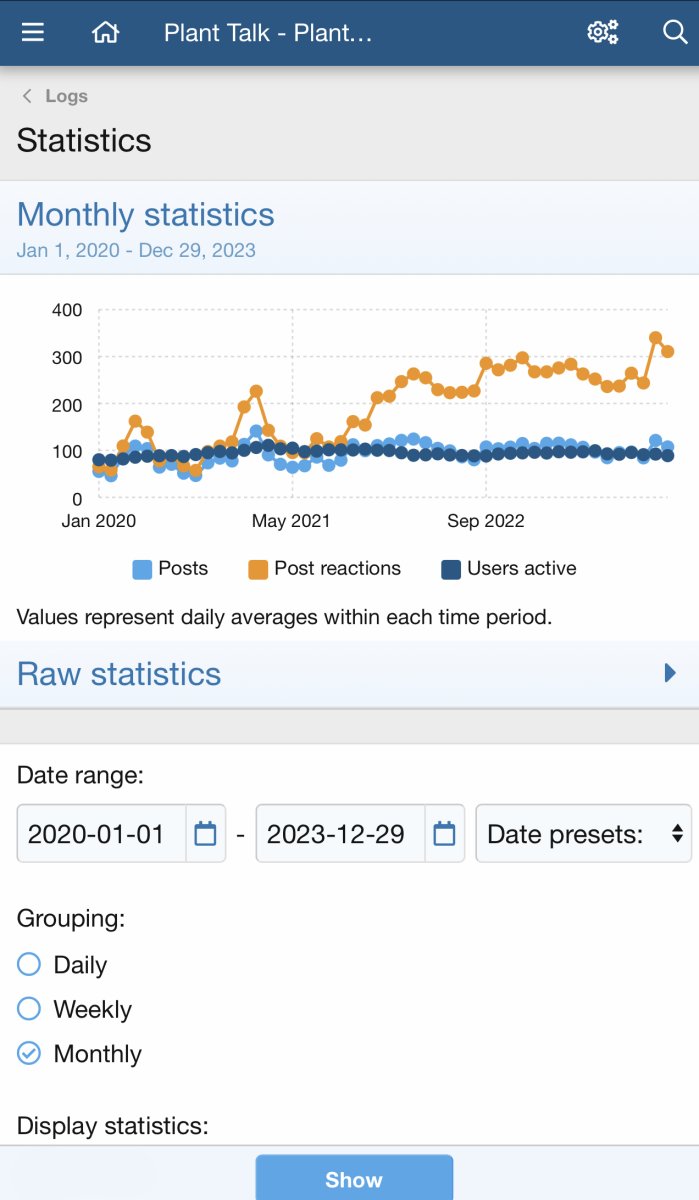The width and height of the screenshot is (699, 1200).
Task: Expand the Raw statistics section
Action: pyautogui.click(x=670, y=673)
